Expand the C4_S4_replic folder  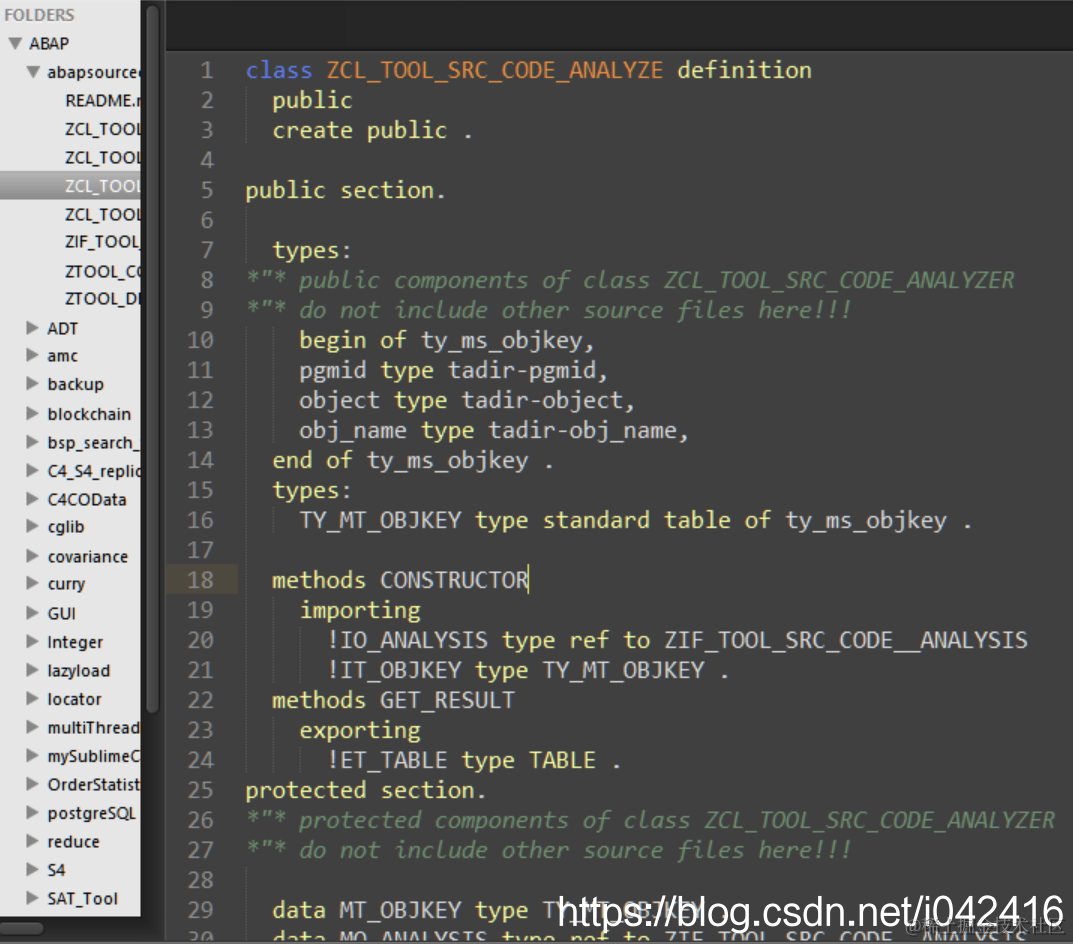coord(32,470)
